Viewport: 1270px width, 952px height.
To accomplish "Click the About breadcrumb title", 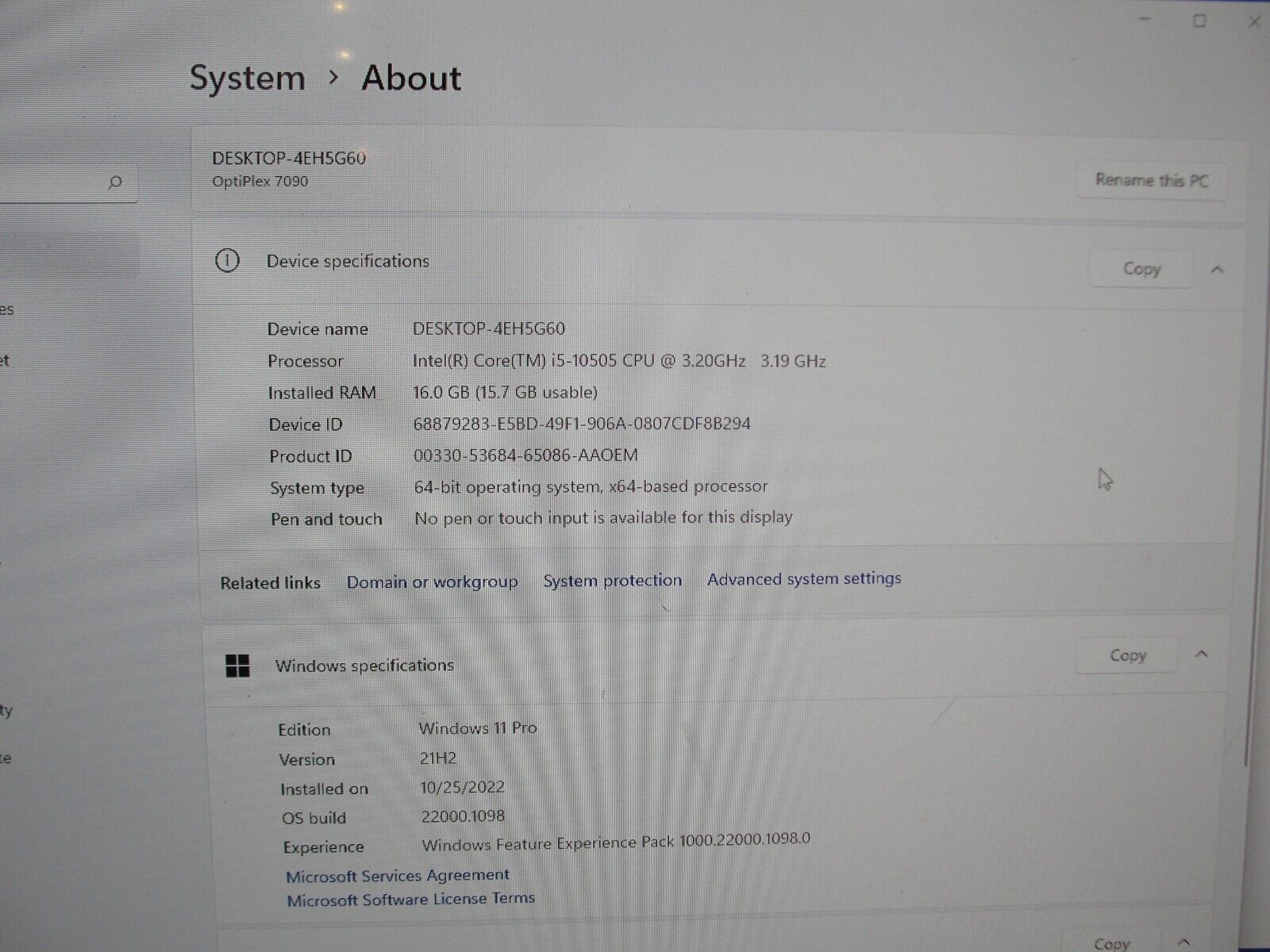I will 411,78.
